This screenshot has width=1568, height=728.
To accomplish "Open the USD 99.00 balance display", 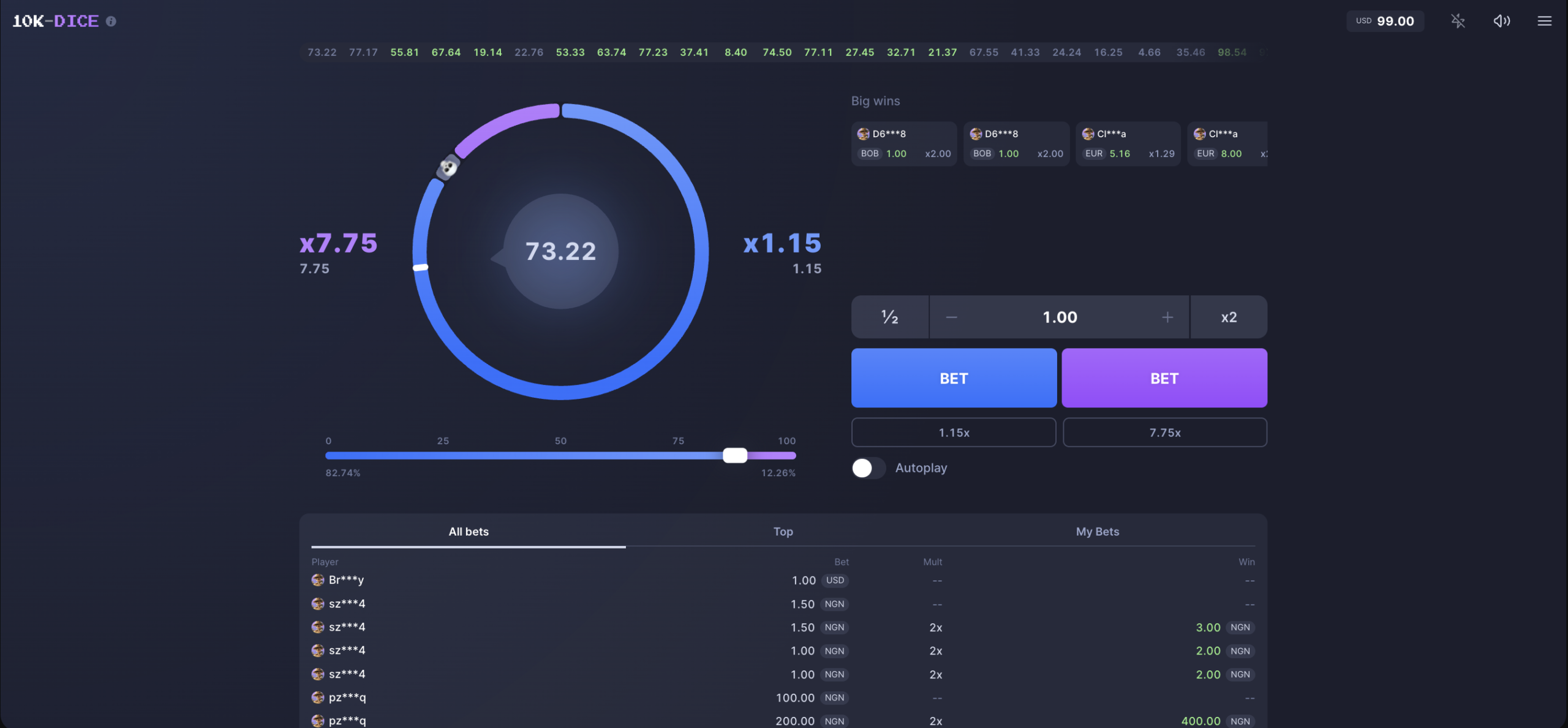I will (1385, 21).
